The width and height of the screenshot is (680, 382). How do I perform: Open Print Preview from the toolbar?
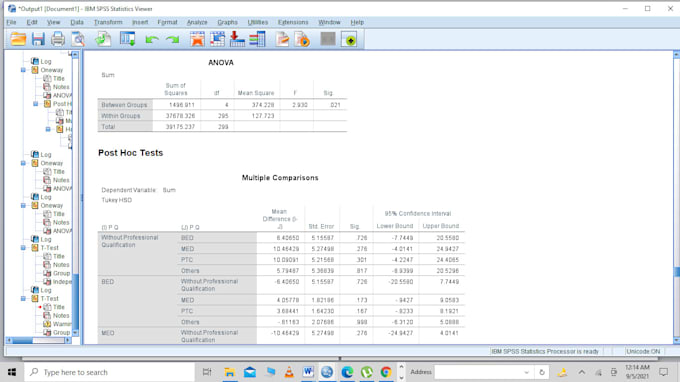point(78,39)
